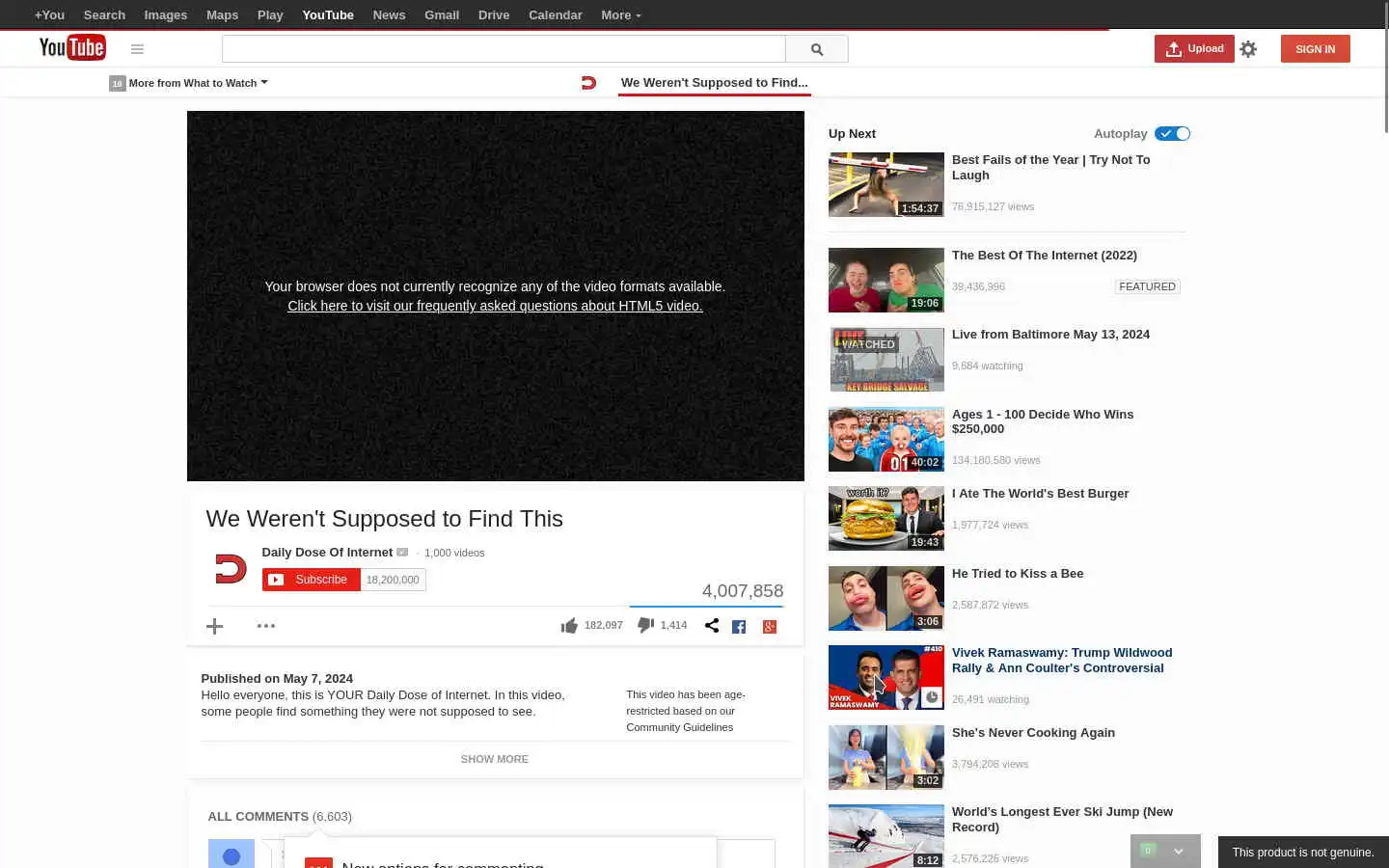Click the FEATURED badge
Image resolution: width=1389 pixels, height=868 pixels.
[x=1147, y=286]
